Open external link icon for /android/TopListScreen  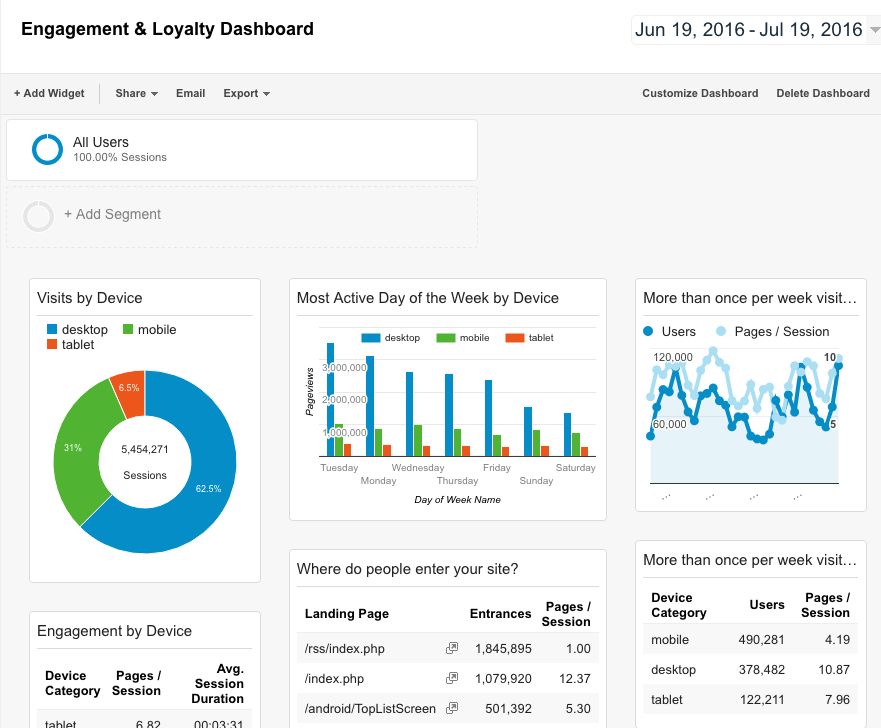pos(452,709)
